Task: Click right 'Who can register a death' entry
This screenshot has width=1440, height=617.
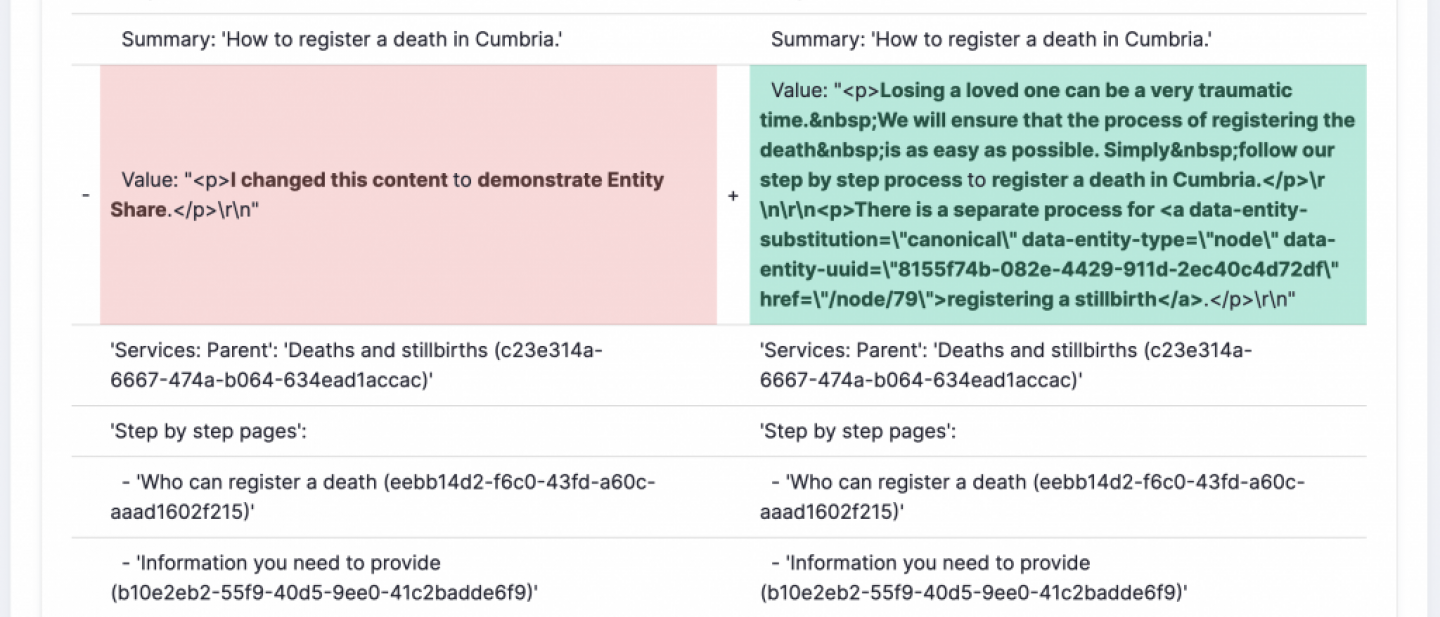Action: (x=1033, y=496)
